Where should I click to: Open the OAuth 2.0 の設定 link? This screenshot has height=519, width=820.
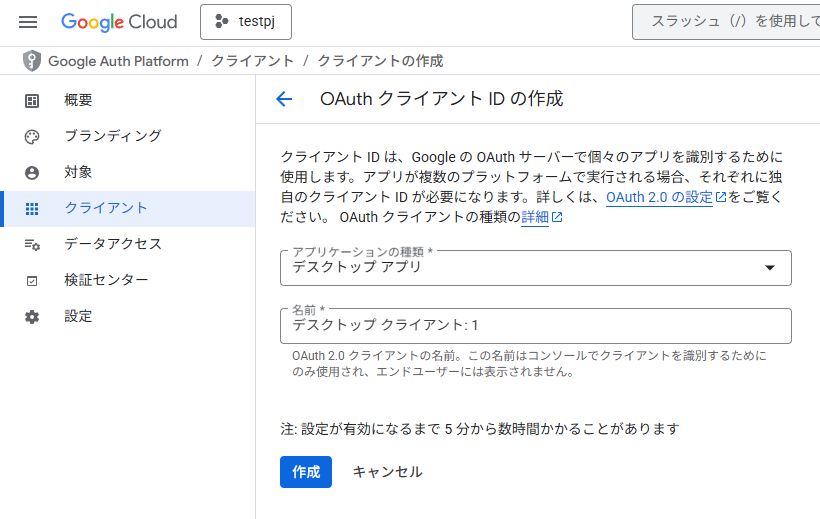pos(659,197)
